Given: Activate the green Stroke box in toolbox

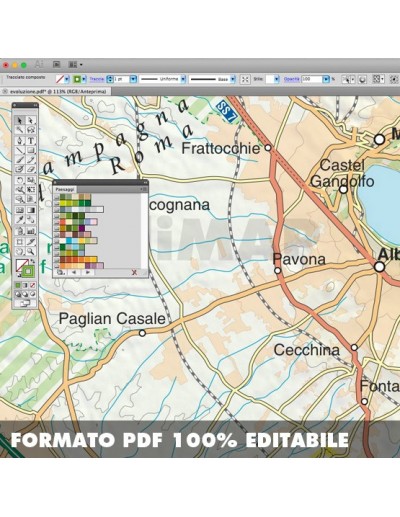Looking at the screenshot, I should 28,272.
